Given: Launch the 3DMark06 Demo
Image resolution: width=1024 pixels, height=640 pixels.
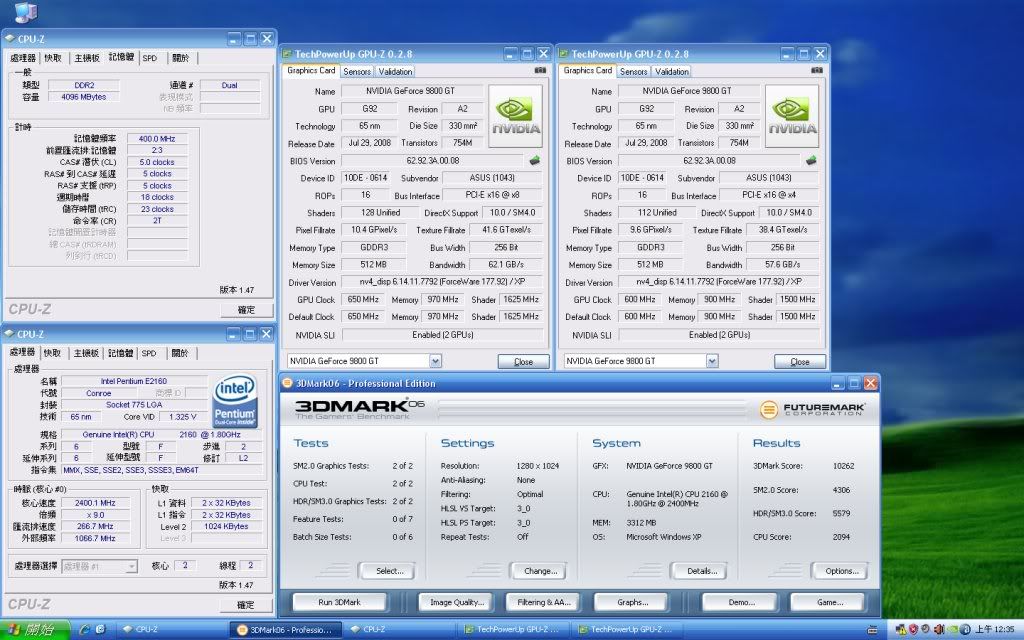Looking at the screenshot, I should coord(741,602).
